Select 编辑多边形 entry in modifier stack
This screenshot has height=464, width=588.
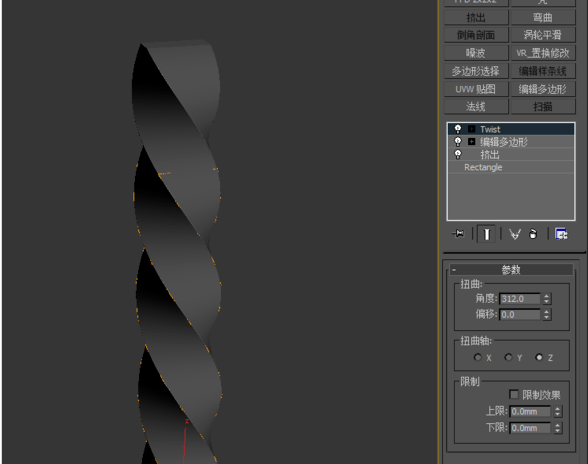(511, 142)
